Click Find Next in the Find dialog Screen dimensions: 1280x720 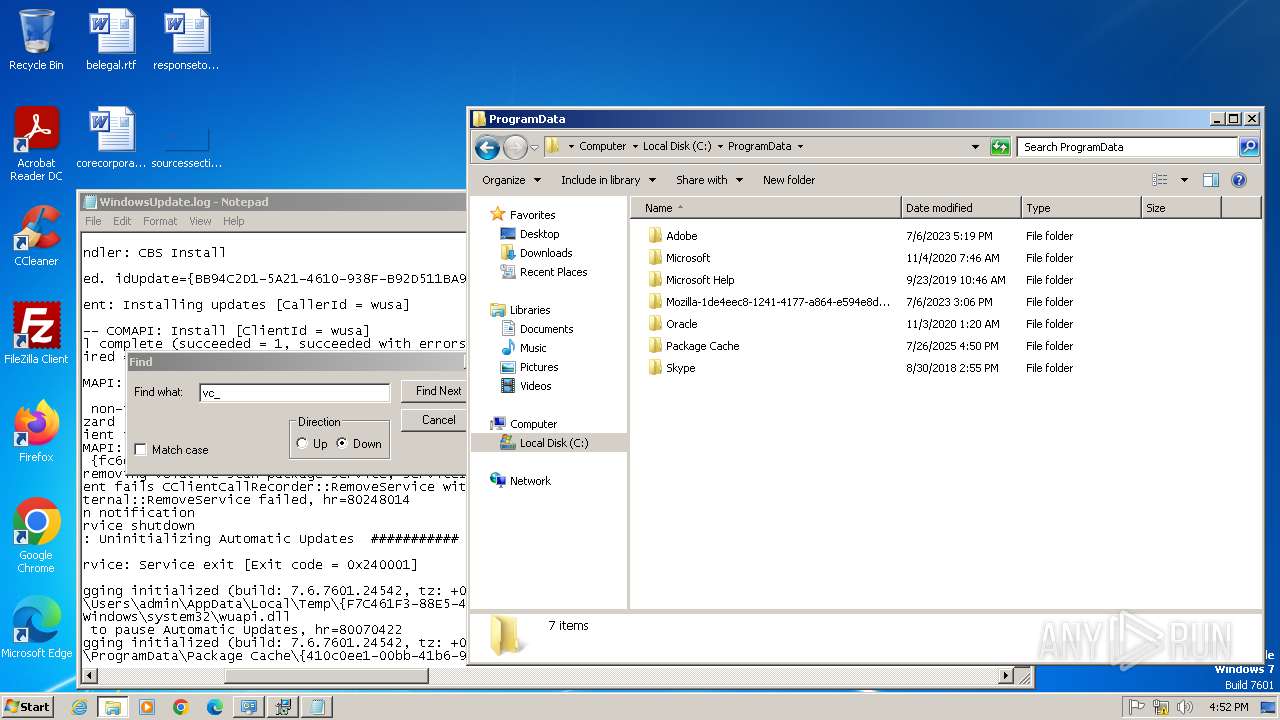tap(434, 391)
